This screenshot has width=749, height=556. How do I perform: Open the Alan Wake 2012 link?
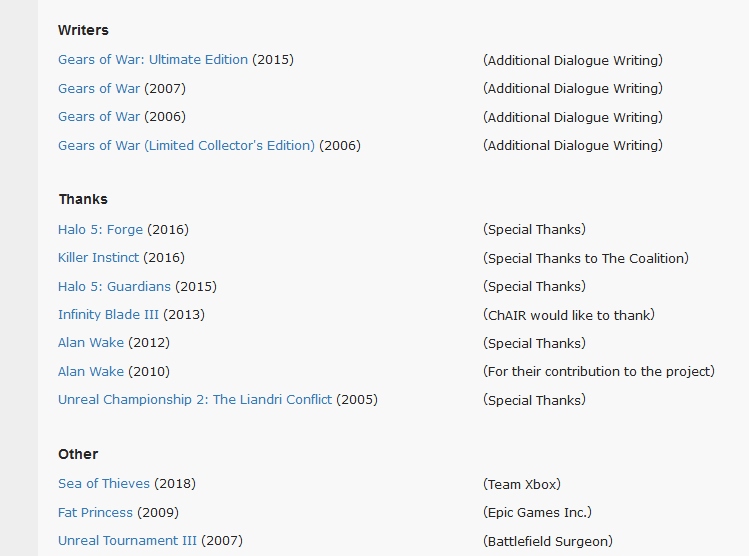point(91,343)
